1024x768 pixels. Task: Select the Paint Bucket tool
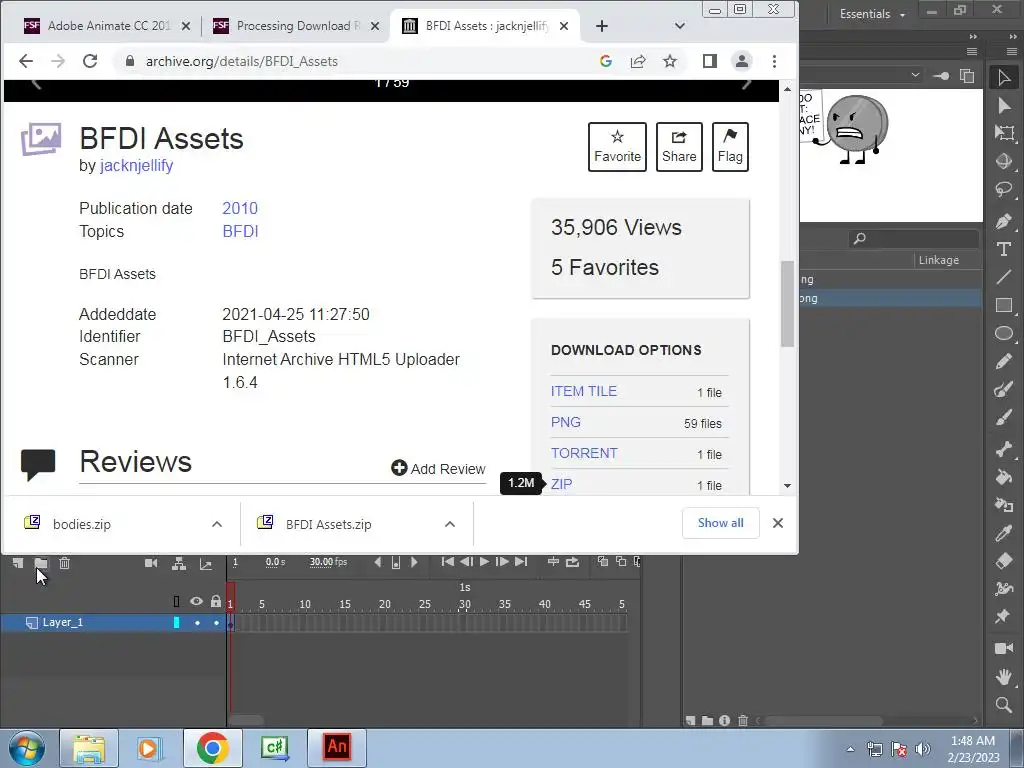1004,477
